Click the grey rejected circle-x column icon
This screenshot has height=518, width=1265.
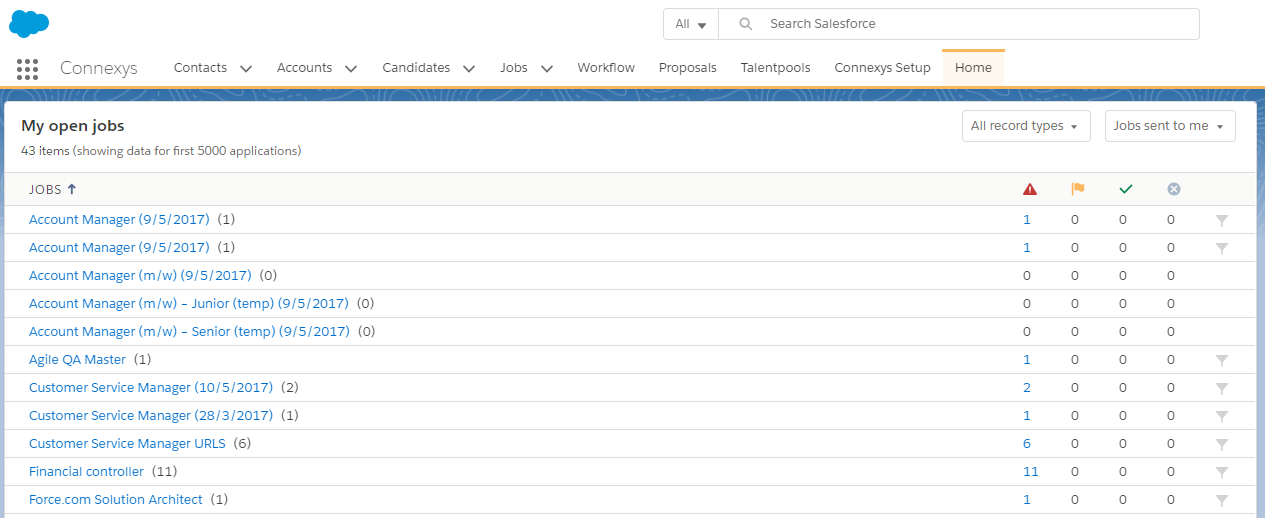pyautogui.click(x=1174, y=189)
